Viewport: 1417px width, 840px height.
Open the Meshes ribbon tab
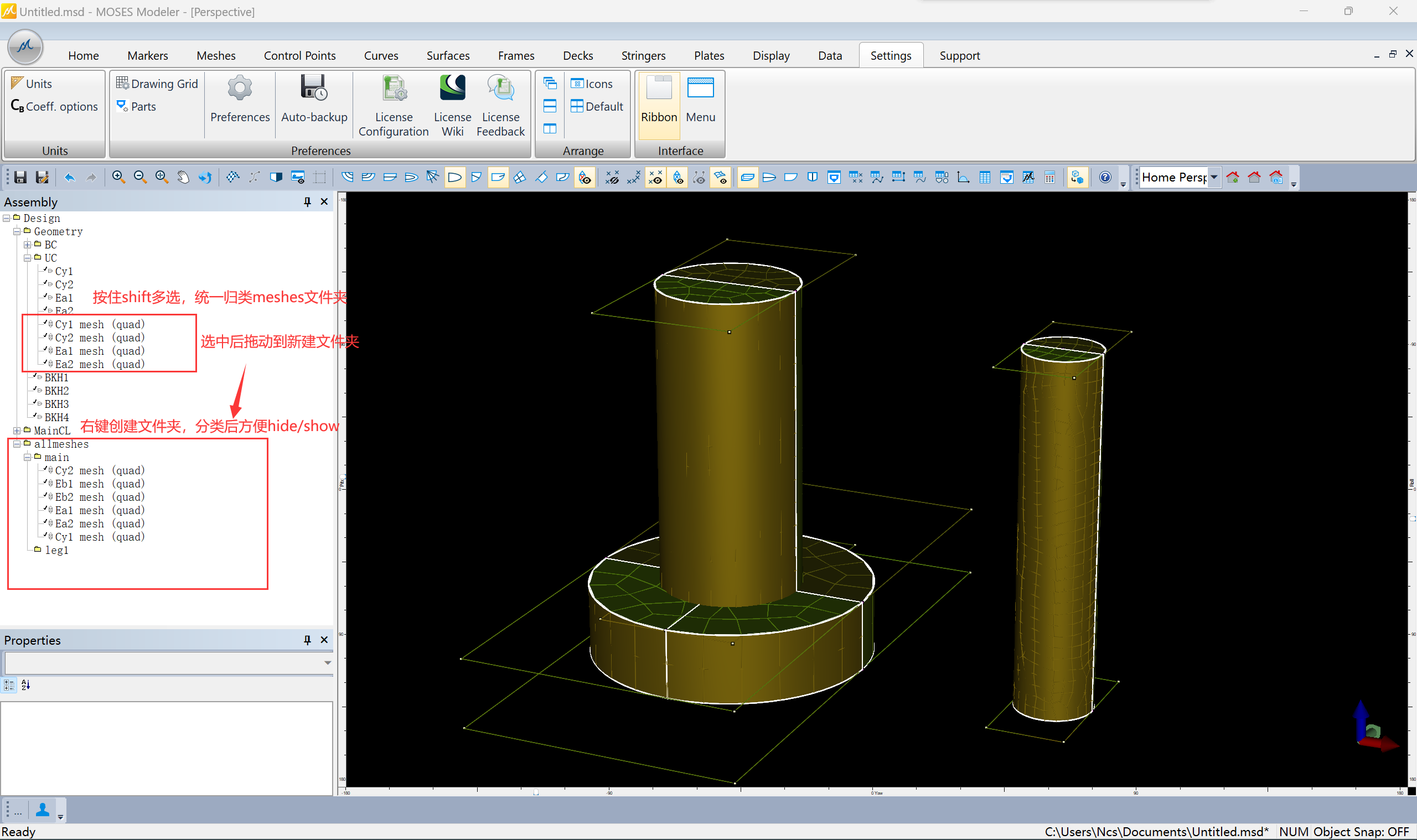(x=216, y=55)
